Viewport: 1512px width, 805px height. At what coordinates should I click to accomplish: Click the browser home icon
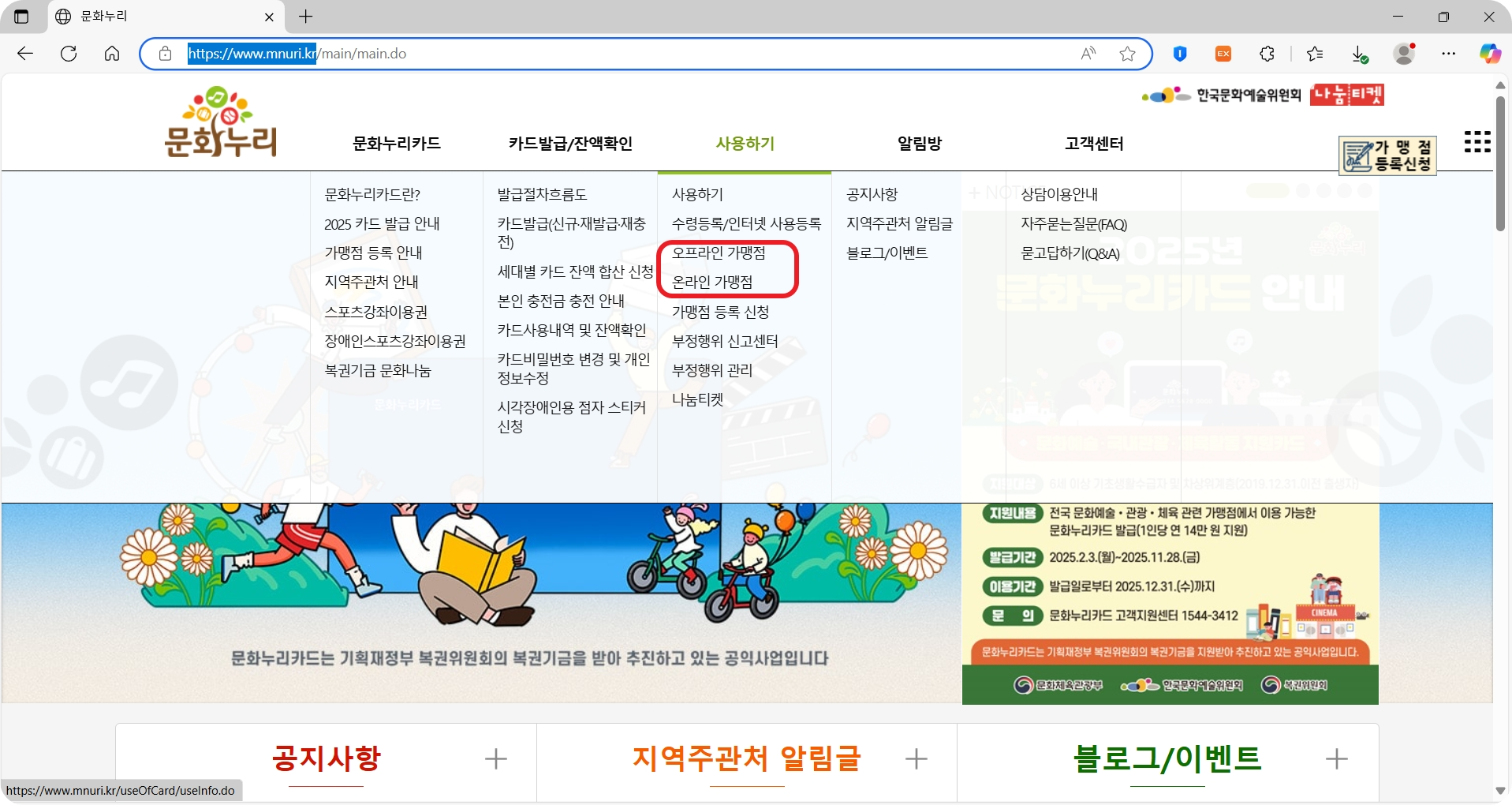point(112,53)
